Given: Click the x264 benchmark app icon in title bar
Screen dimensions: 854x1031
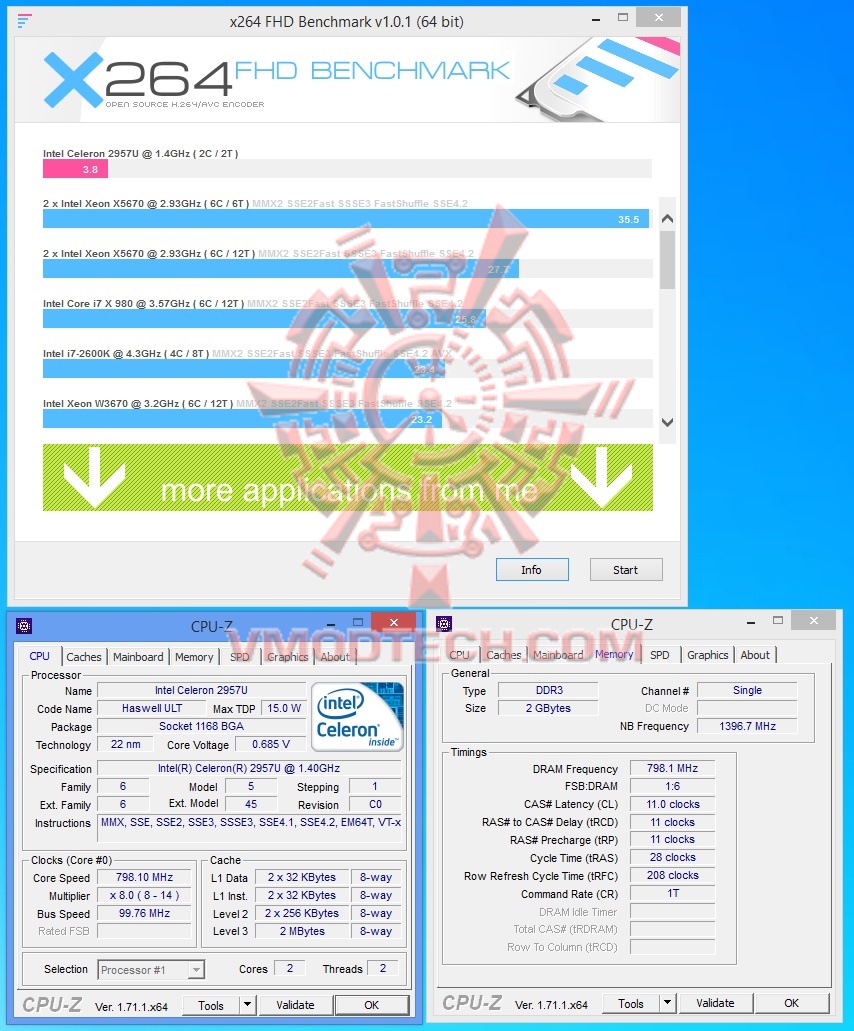Looking at the screenshot, I should 24,22.
